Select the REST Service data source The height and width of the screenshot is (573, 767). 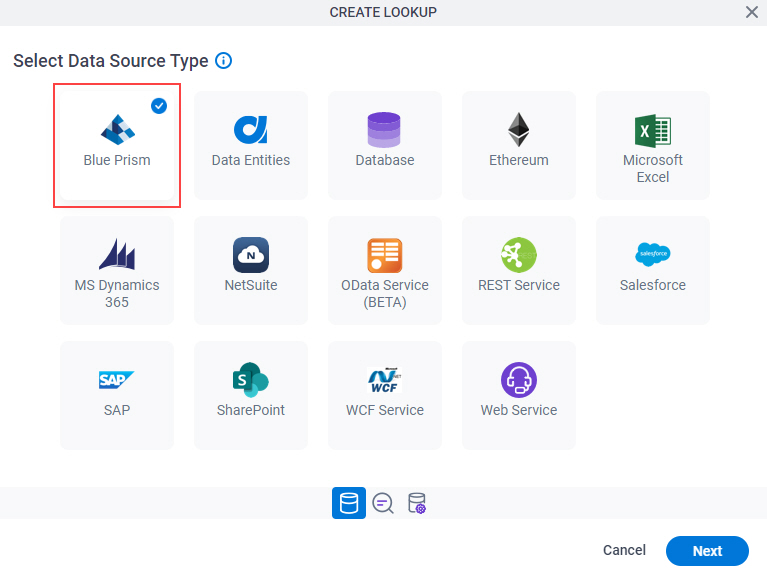click(x=519, y=271)
